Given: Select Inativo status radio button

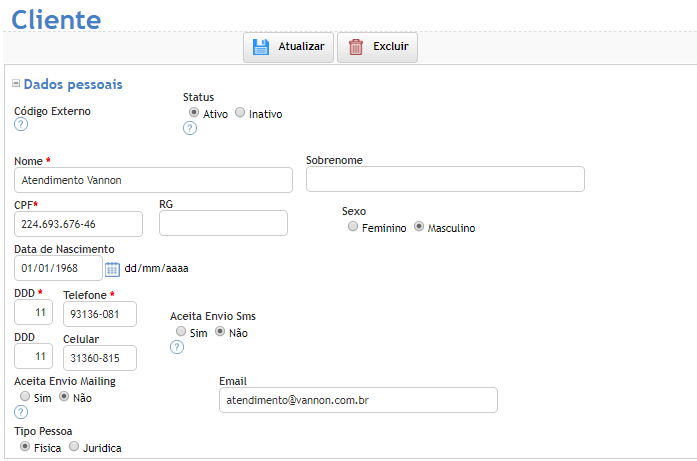Looking at the screenshot, I should click(x=240, y=112).
